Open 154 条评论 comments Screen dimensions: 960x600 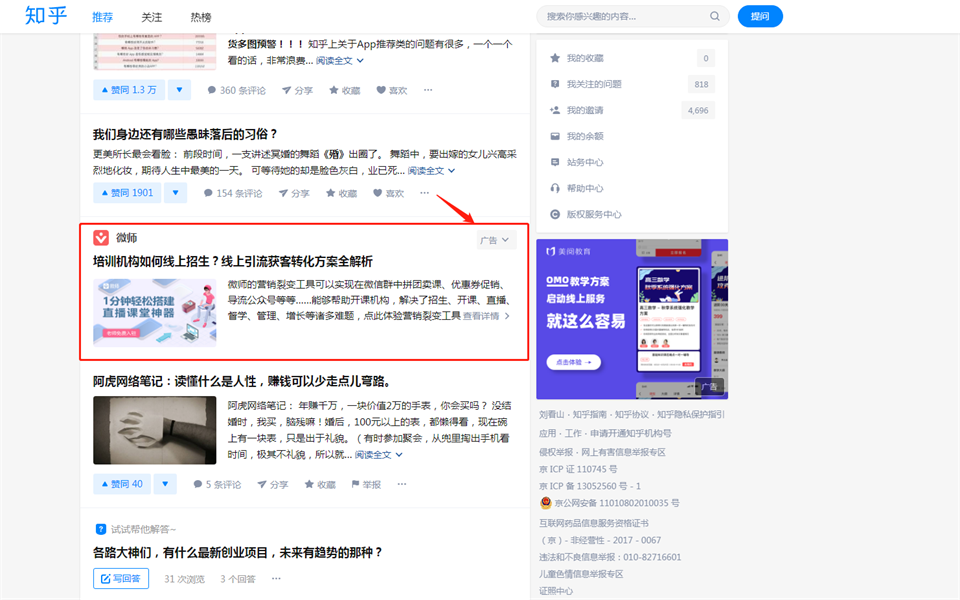point(232,193)
